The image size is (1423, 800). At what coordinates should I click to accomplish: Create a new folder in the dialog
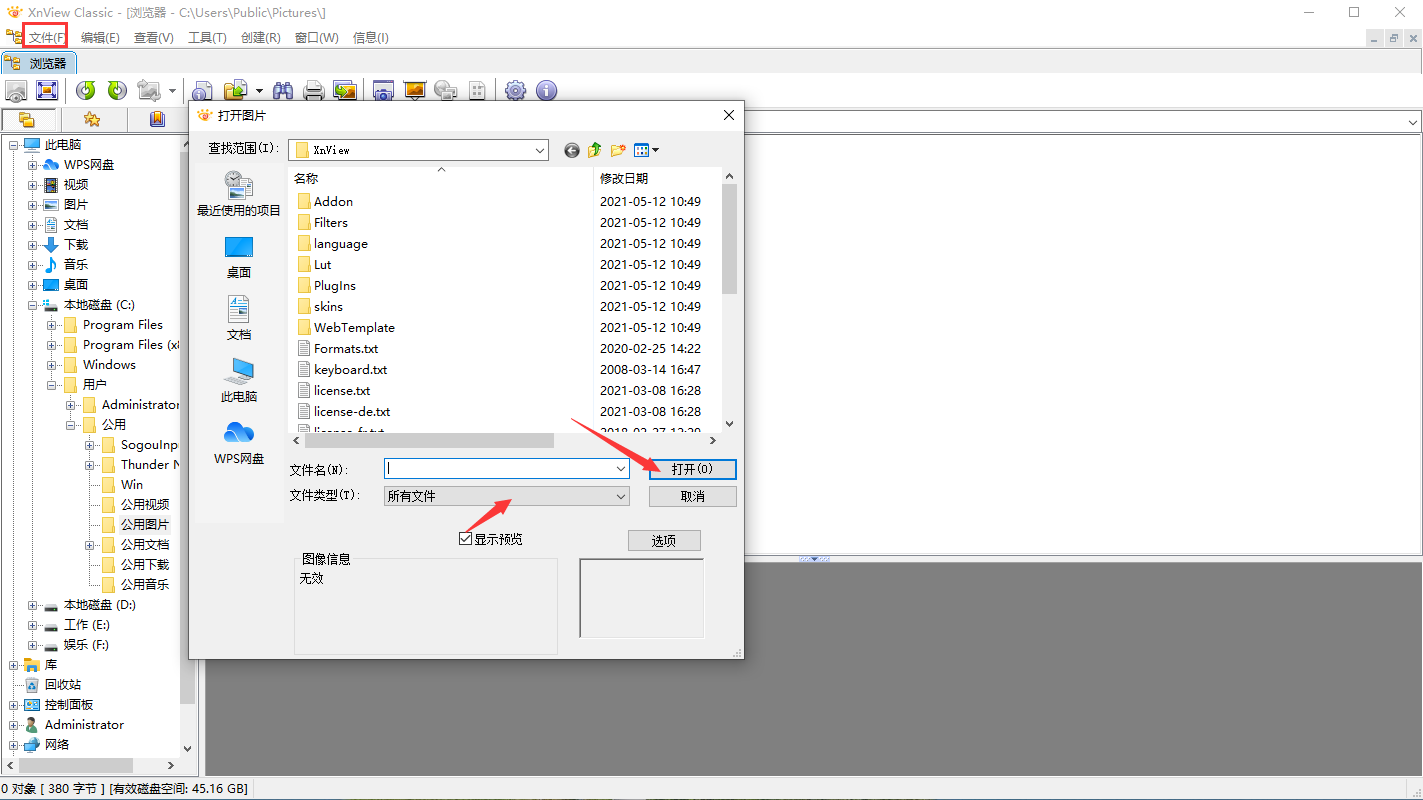click(x=618, y=150)
